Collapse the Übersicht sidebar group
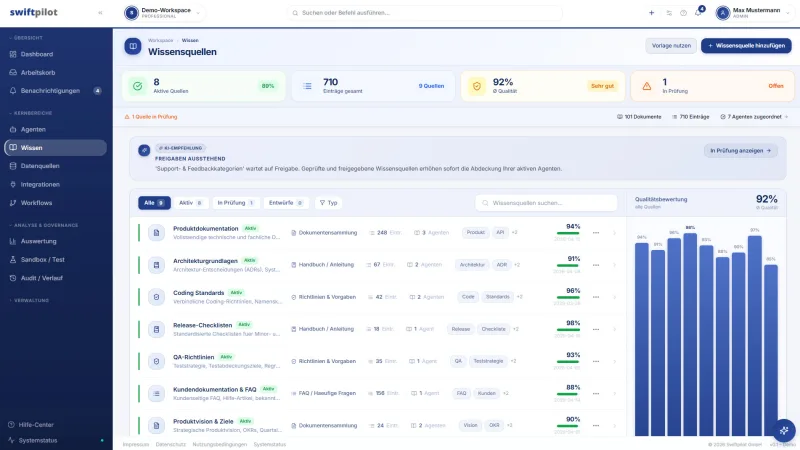 click(26, 38)
